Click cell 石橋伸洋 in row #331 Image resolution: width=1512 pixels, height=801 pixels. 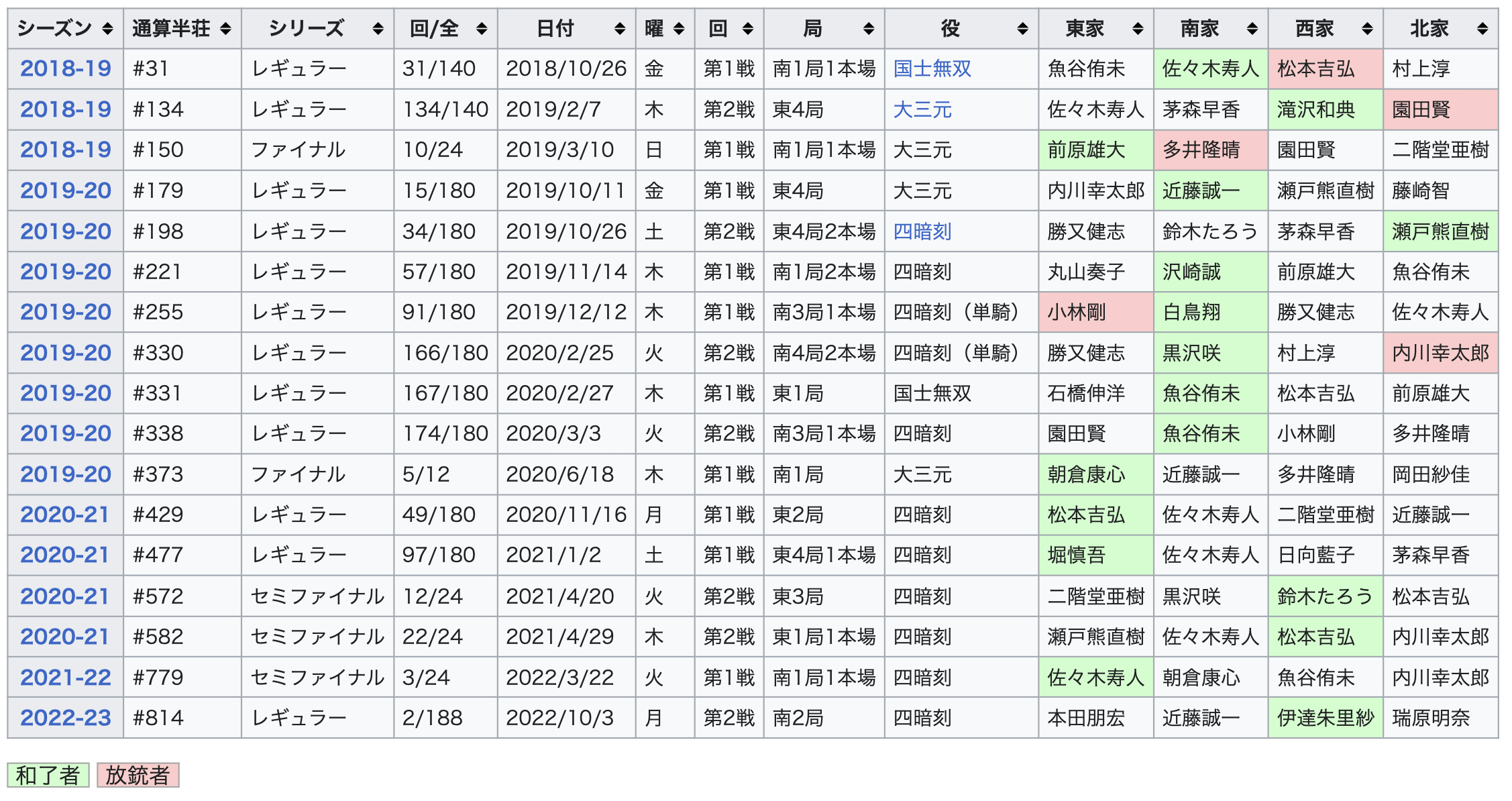1096,393
